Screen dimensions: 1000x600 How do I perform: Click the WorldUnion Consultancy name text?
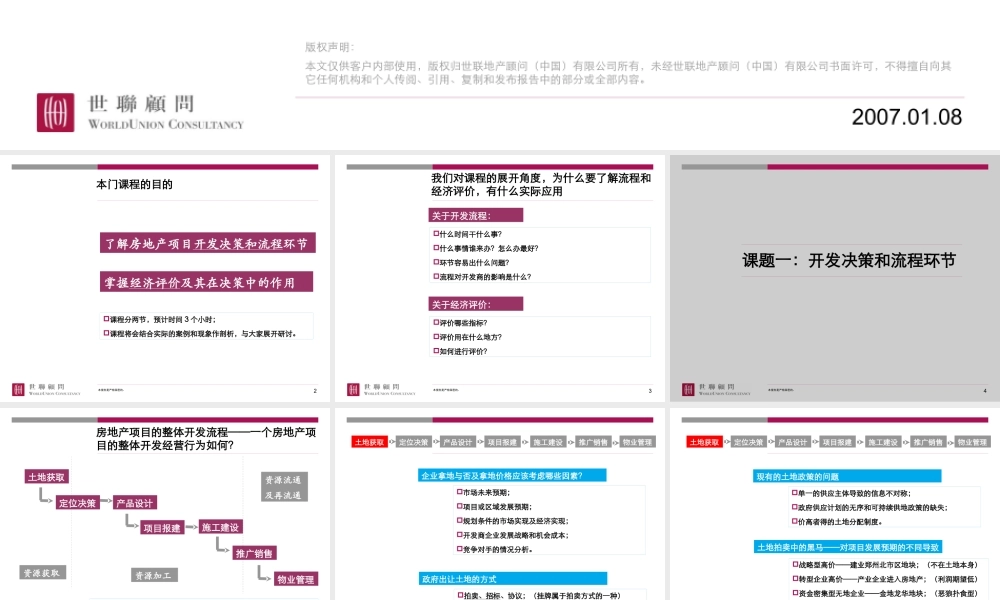[x=166, y=124]
